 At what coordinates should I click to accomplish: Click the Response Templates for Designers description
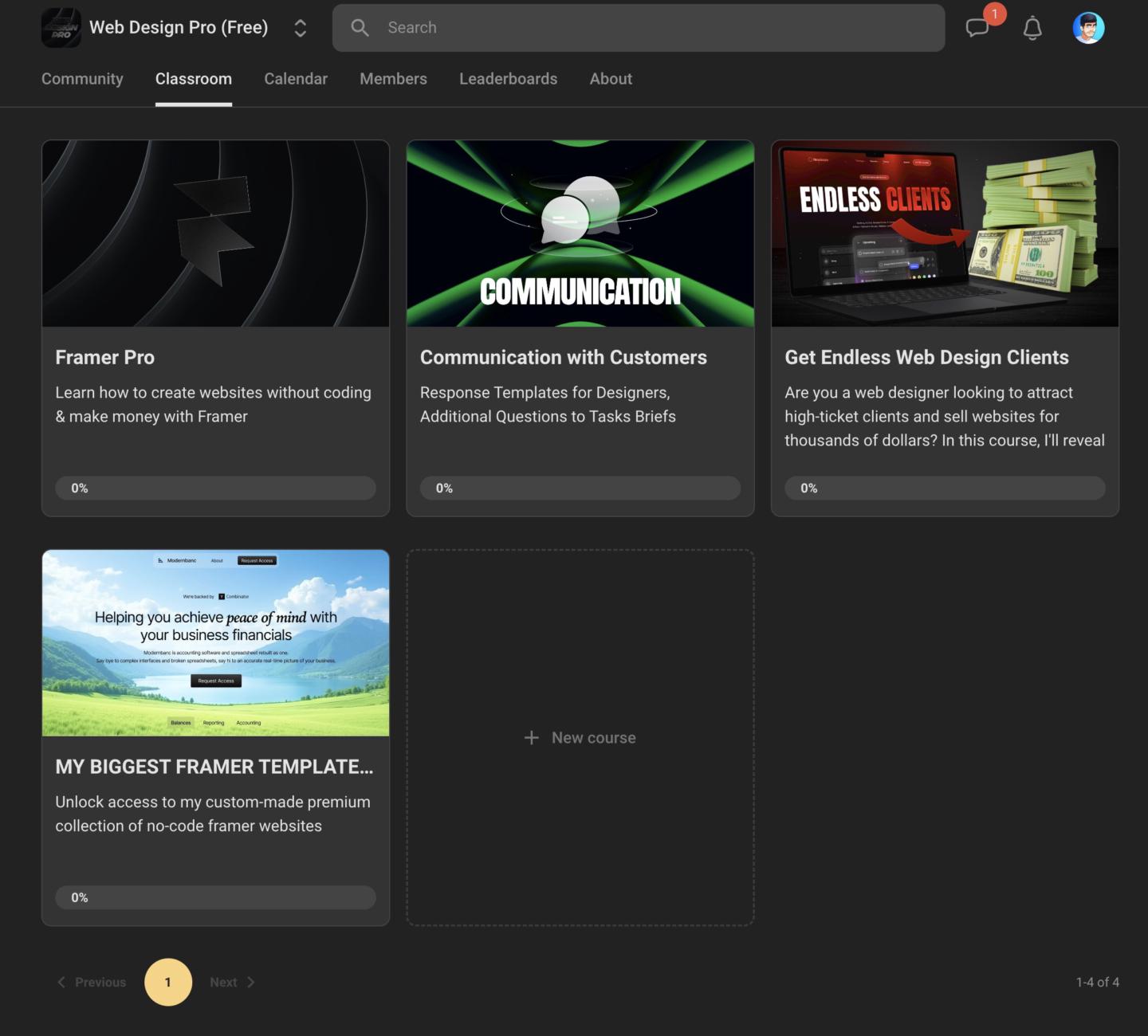point(548,405)
